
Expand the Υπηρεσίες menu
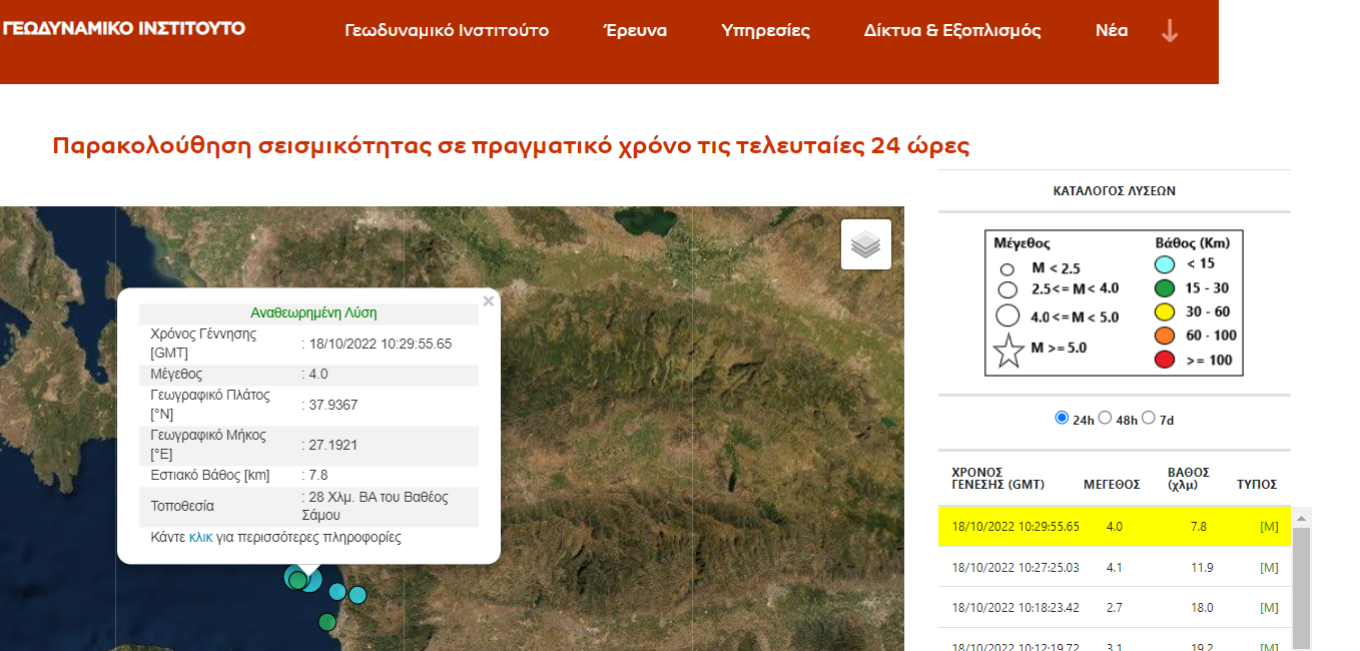click(x=766, y=31)
